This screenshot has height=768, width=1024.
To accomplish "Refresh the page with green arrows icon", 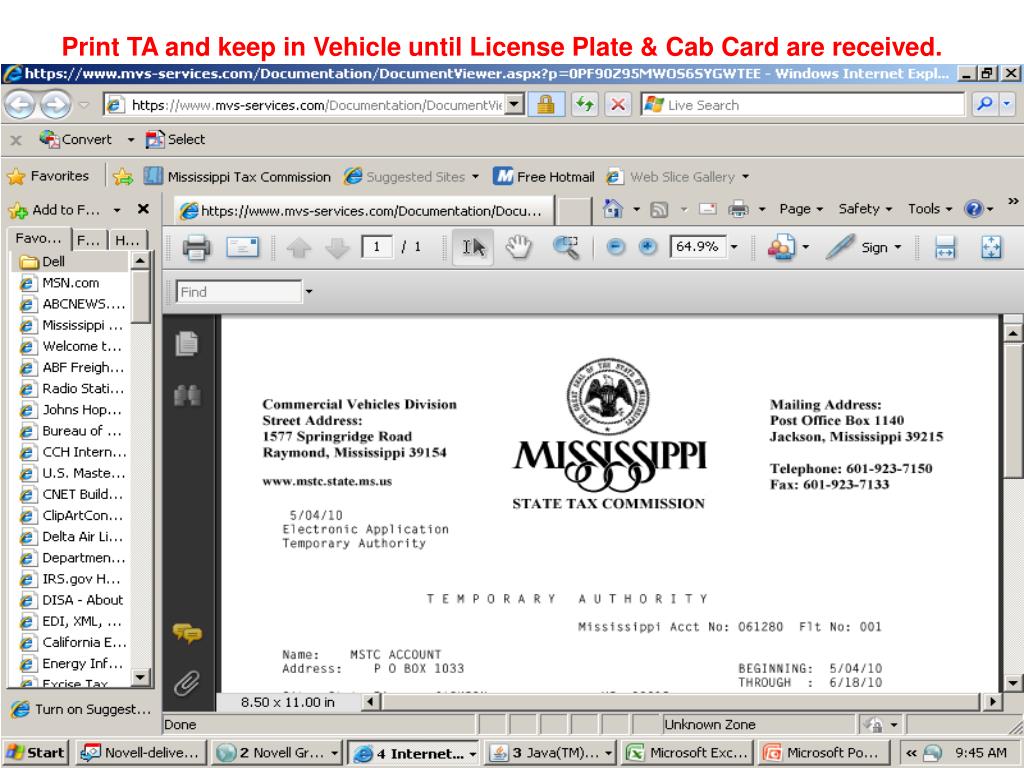I will pos(584,104).
